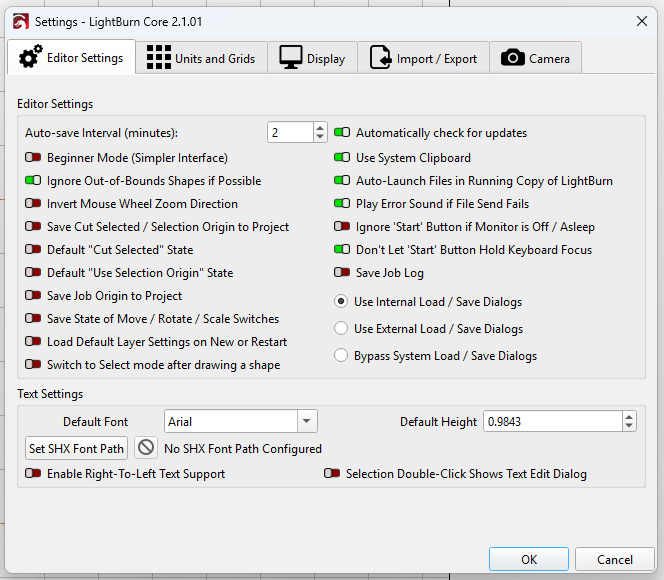Close the Settings dialog with X
Image resolution: width=664 pixels, height=580 pixels.
click(x=642, y=21)
